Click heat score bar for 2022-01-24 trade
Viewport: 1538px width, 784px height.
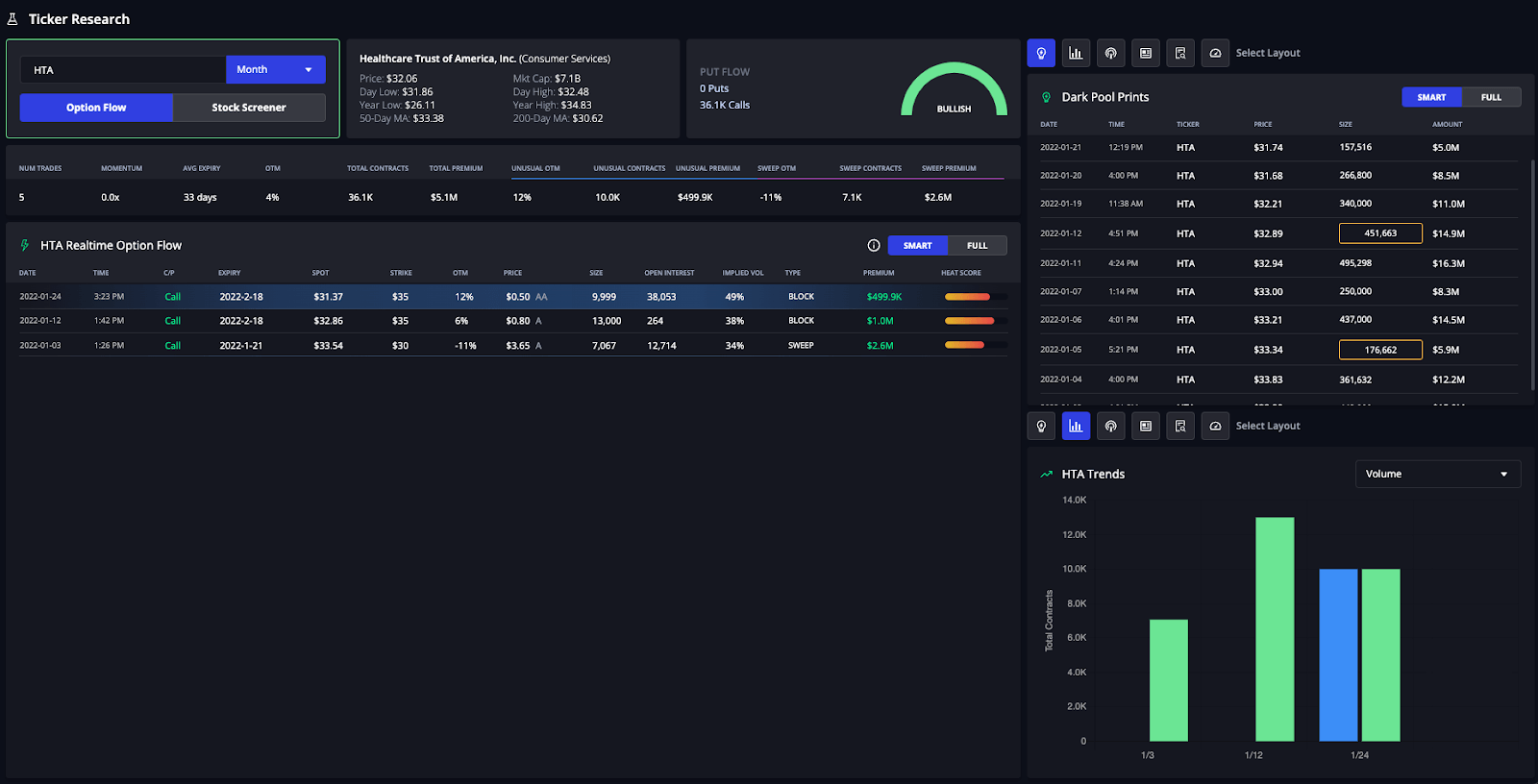click(x=976, y=297)
